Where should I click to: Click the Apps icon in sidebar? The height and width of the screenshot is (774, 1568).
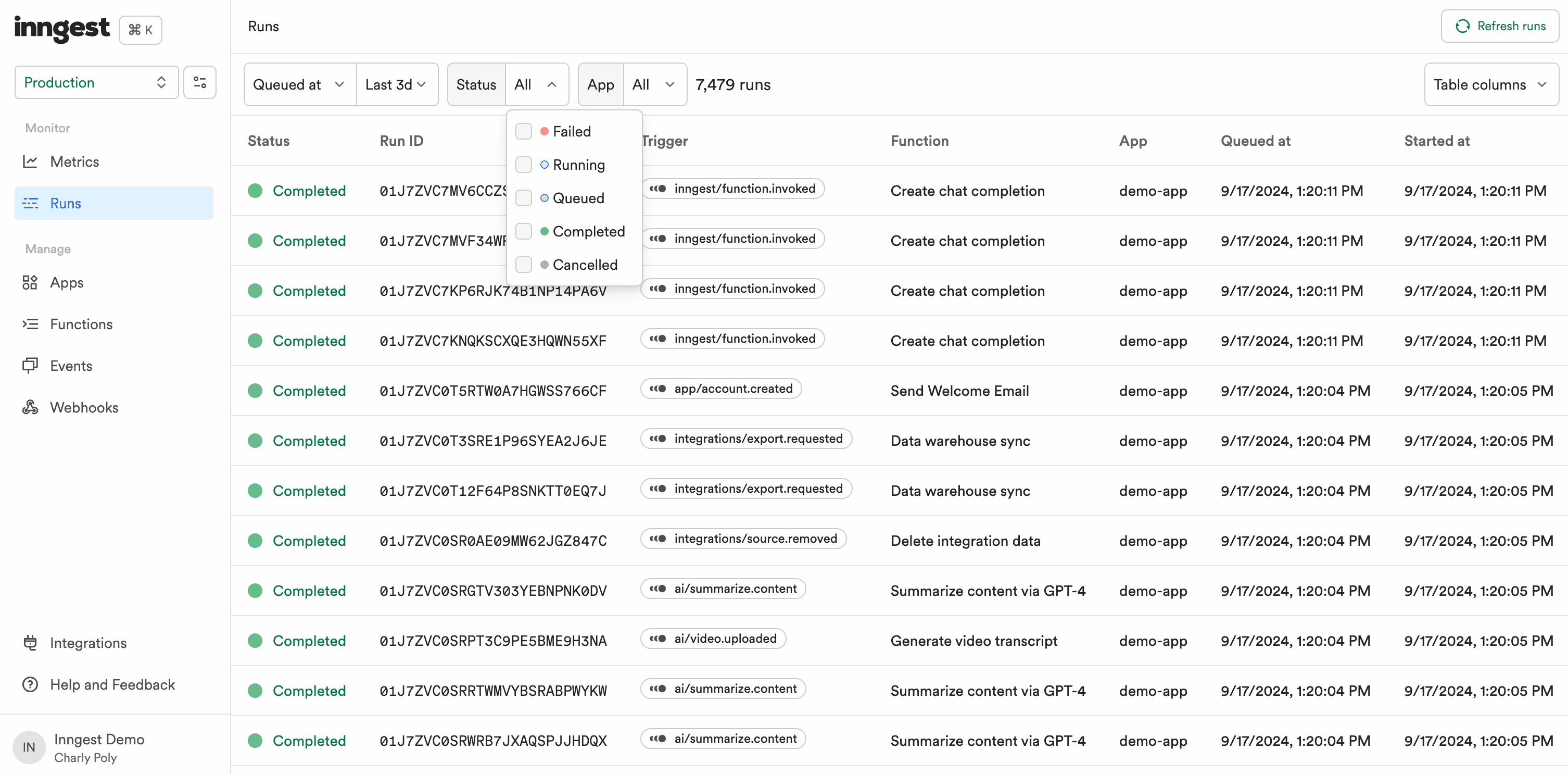(30, 282)
